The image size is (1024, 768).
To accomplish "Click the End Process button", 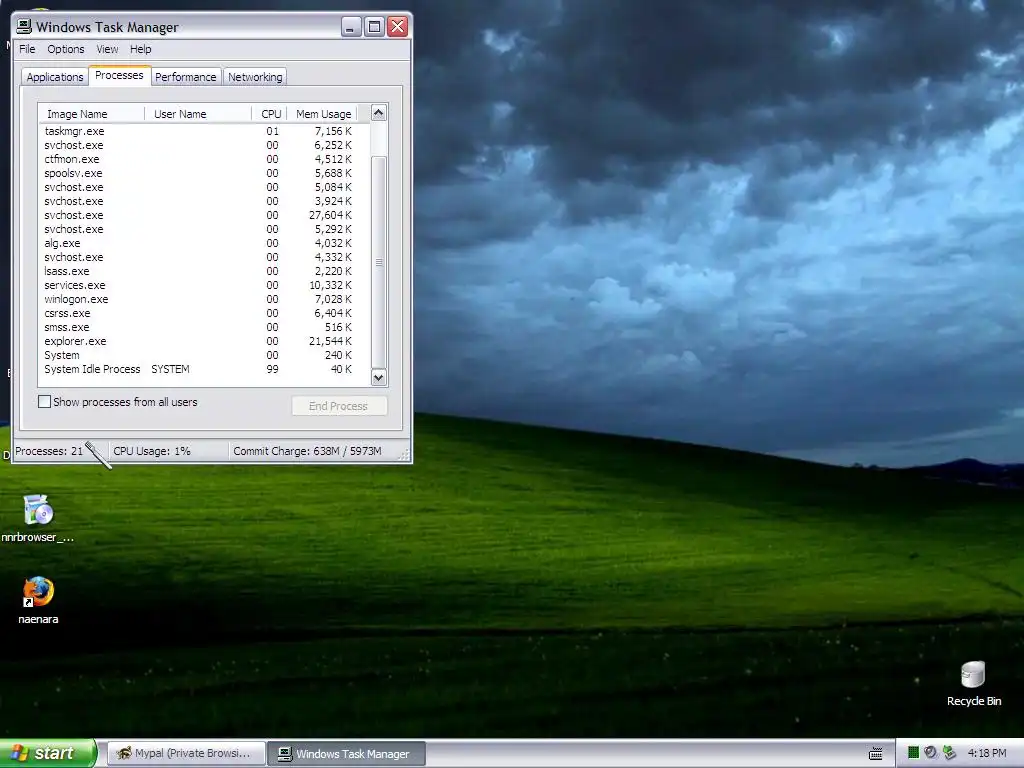I will (339, 406).
